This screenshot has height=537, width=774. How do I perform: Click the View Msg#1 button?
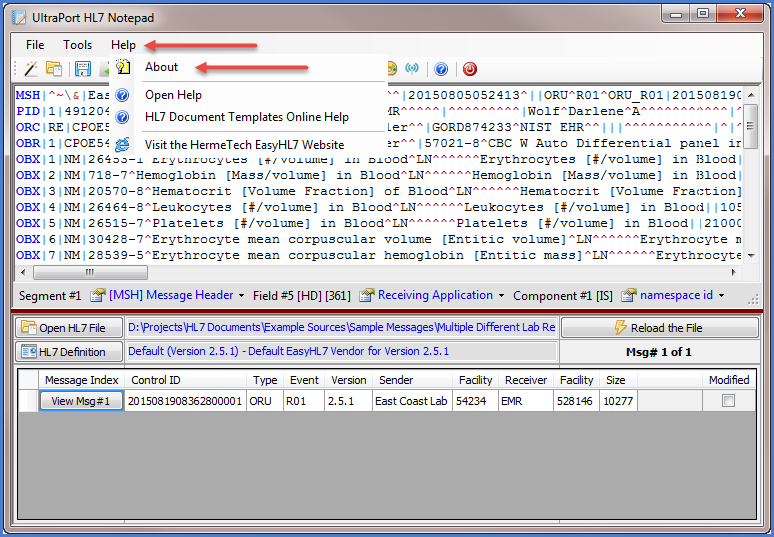tap(81, 401)
